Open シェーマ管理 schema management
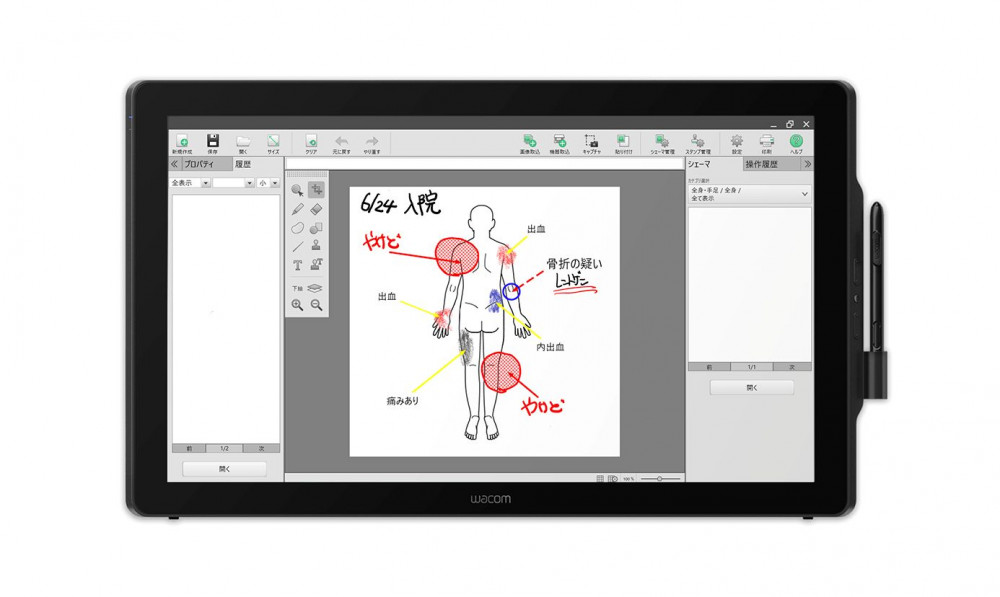Viewport: 1000px width, 597px height. (x=662, y=144)
